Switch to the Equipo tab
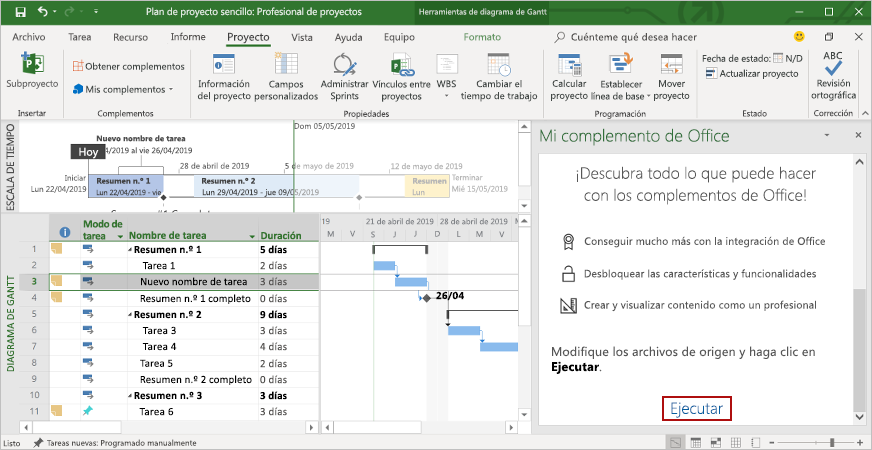This screenshot has width=872, height=450. [399, 37]
